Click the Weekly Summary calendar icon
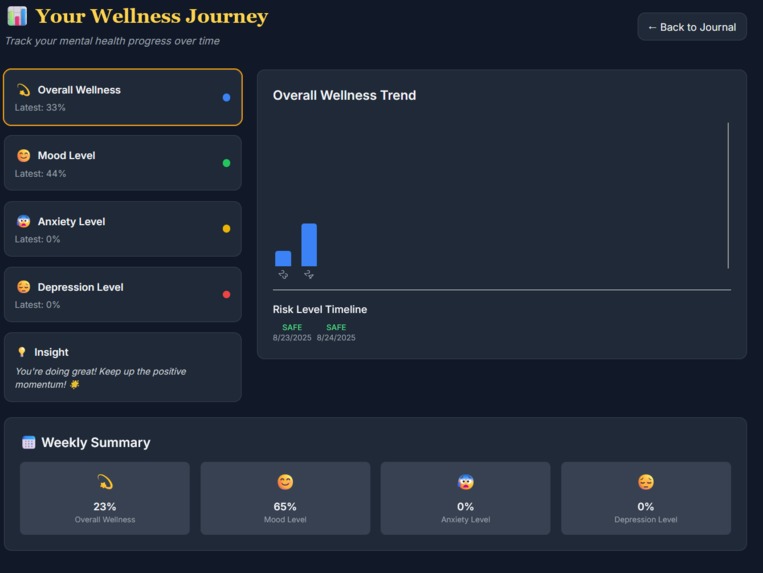 [x=29, y=443]
